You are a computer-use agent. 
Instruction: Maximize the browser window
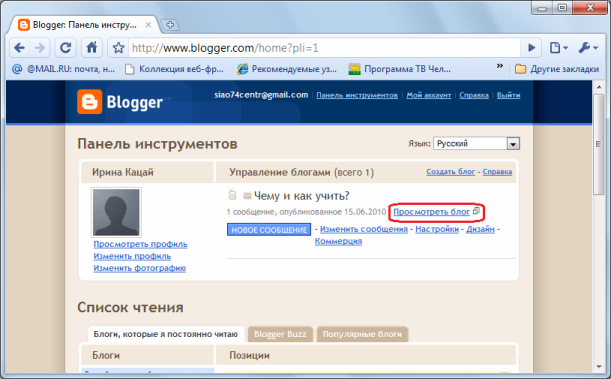pyautogui.click(x=562, y=8)
